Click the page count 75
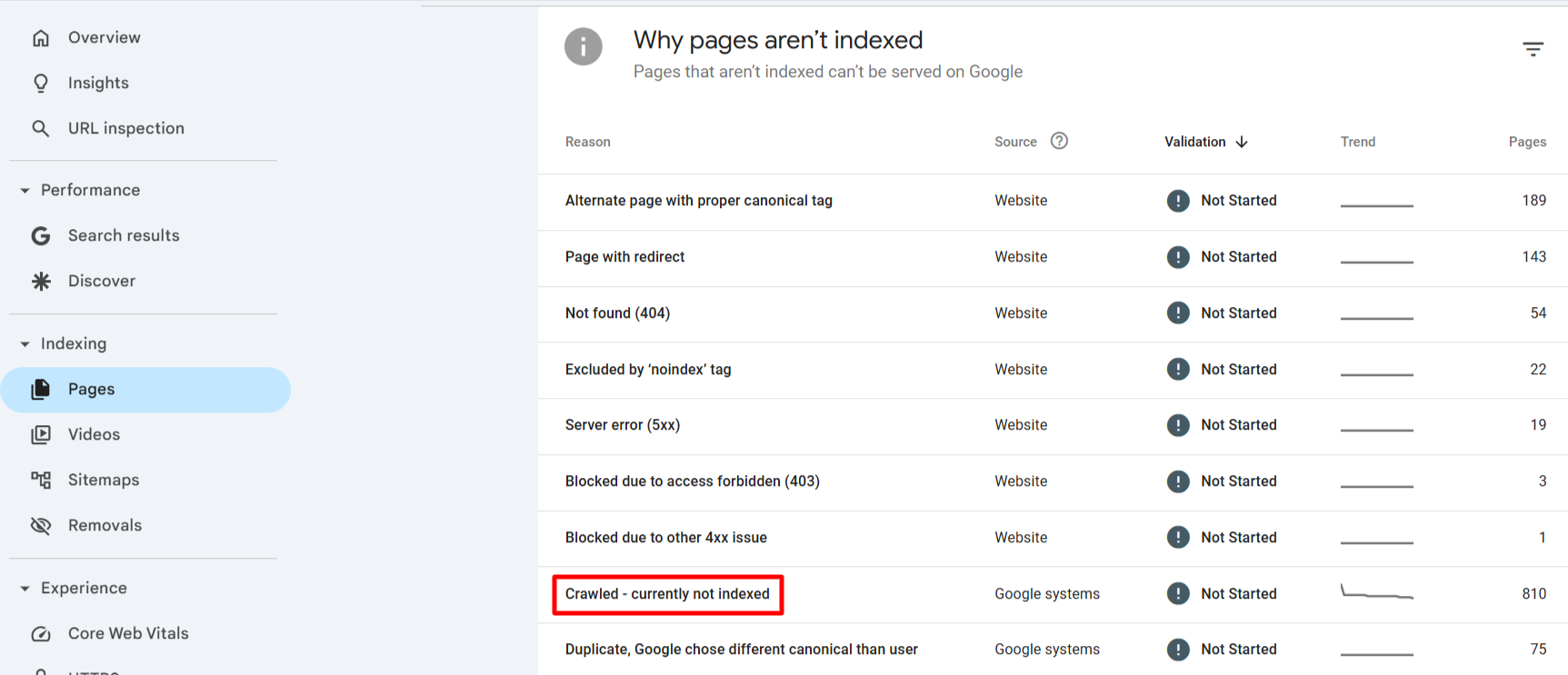 click(x=1538, y=650)
